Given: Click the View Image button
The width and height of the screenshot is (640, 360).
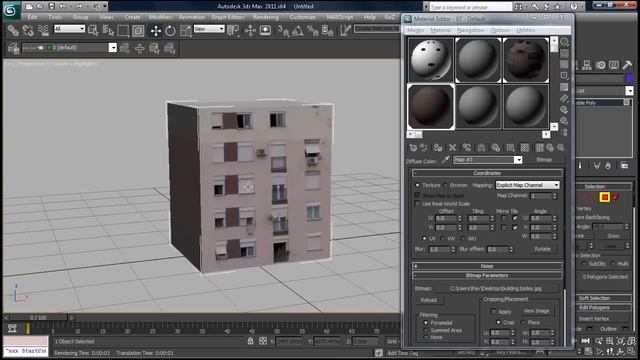Looking at the screenshot, I should [x=536, y=311].
